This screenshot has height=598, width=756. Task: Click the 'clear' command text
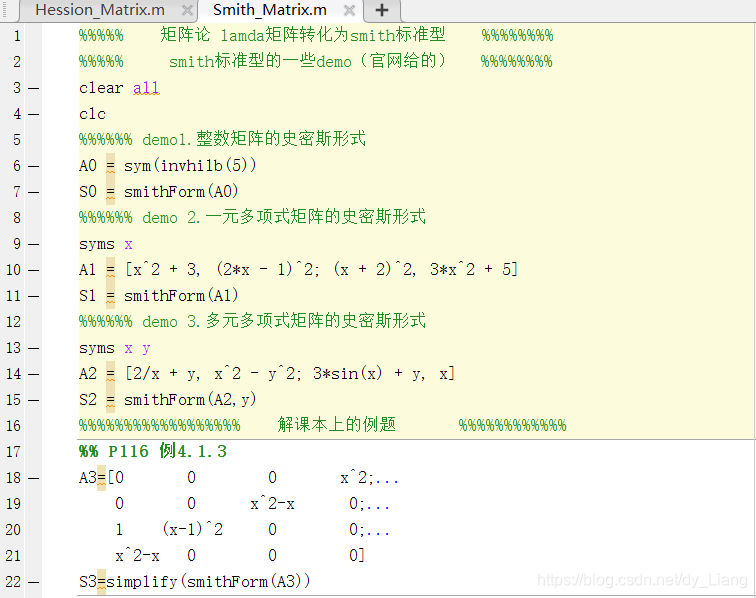coord(101,88)
